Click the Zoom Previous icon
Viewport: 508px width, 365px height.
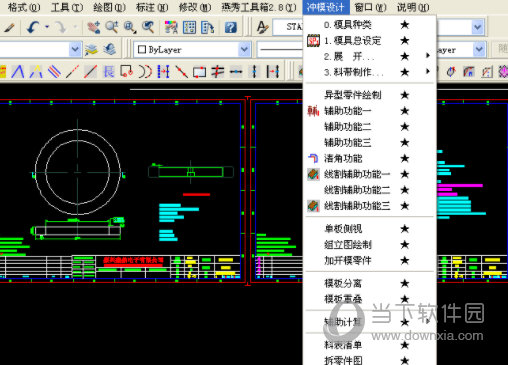tap(148, 27)
